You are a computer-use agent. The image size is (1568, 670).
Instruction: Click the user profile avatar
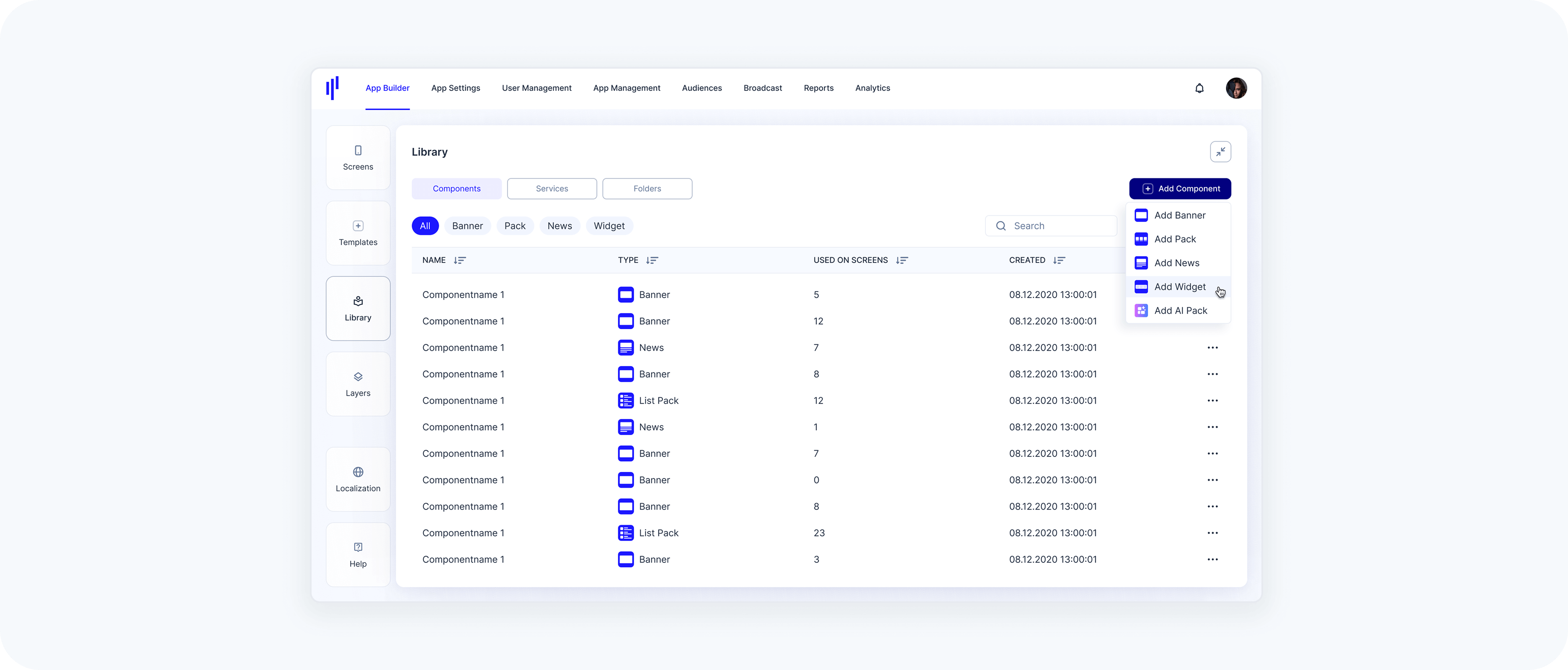[x=1235, y=88]
